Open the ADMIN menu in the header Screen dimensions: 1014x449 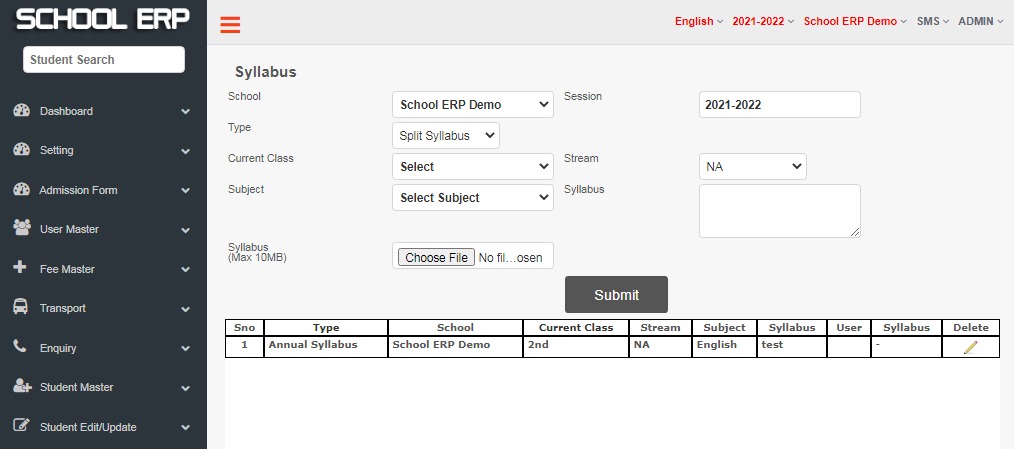[x=980, y=21]
